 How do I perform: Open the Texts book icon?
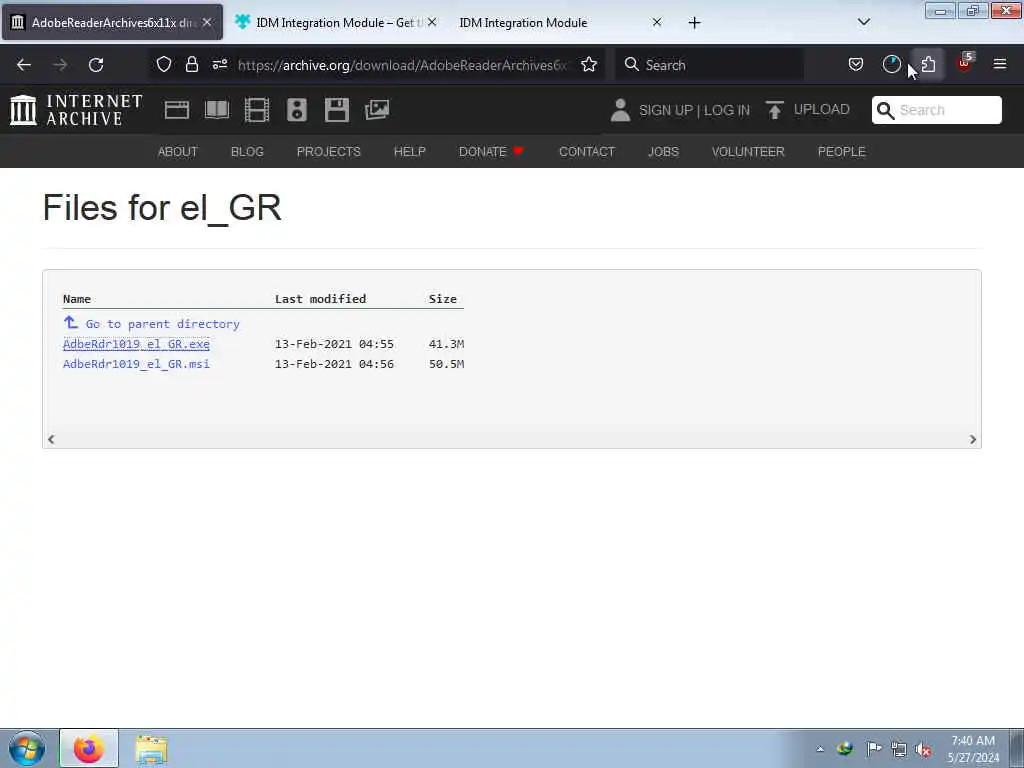coord(217,110)
